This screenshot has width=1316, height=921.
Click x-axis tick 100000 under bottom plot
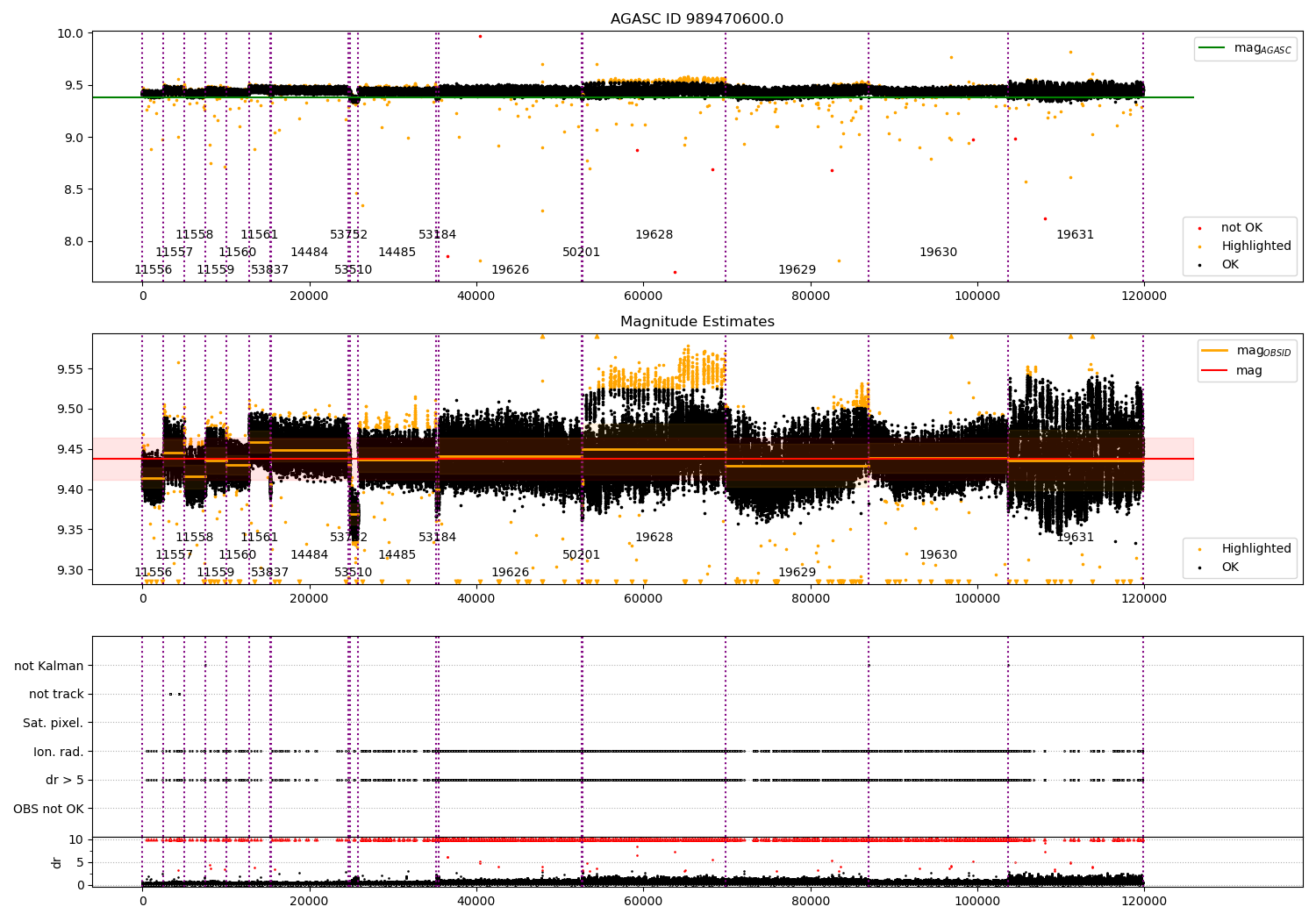coord(977,901)
